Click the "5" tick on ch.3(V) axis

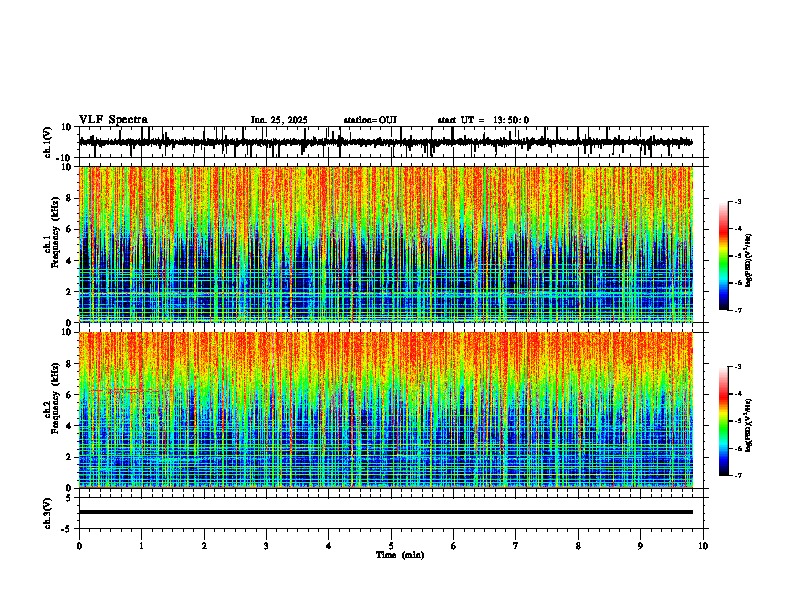click(70, 498)
